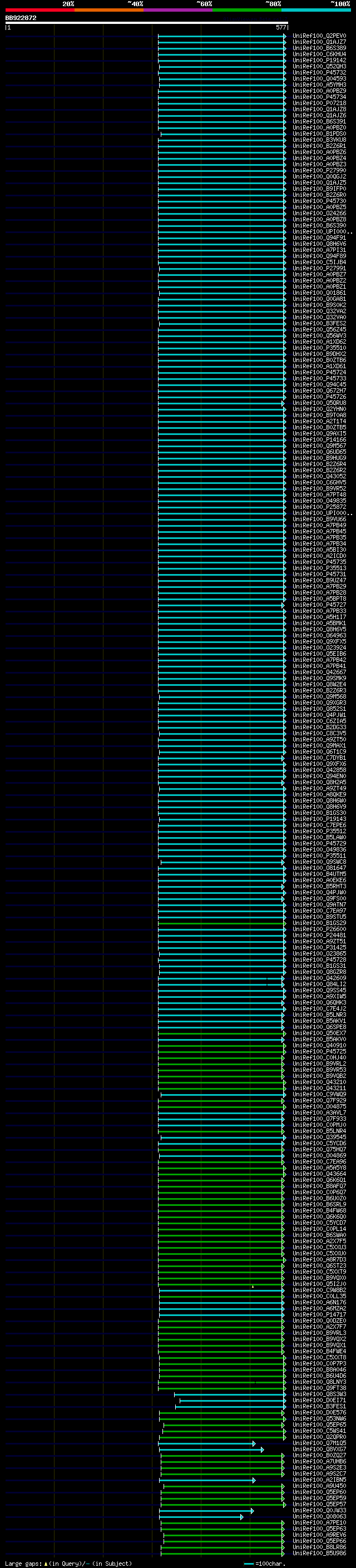Select hit UniRef100_Q9XFX6
This screenshot has height=1568, width=356.
point(319,764)
